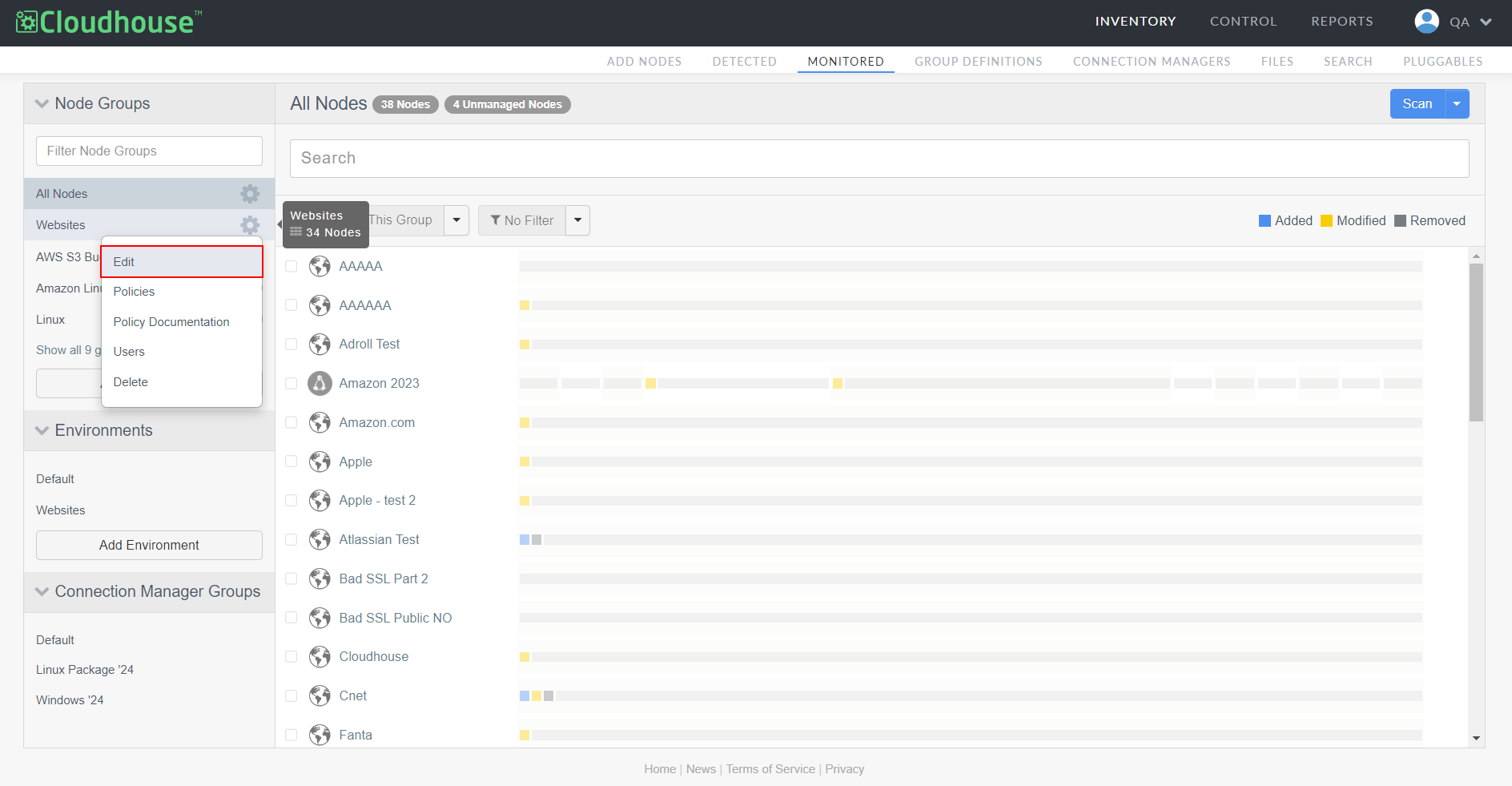Click the Added legend blue swatch

(x=1265, y=220)
